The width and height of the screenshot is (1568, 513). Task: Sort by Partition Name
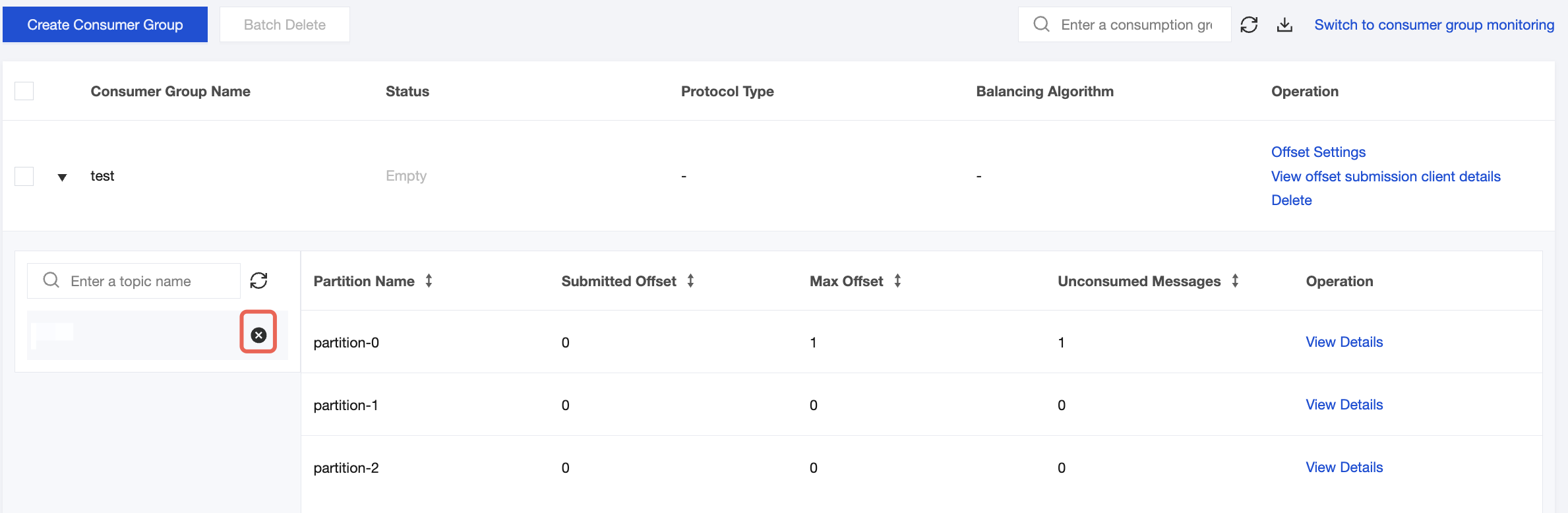click(429, 281)
